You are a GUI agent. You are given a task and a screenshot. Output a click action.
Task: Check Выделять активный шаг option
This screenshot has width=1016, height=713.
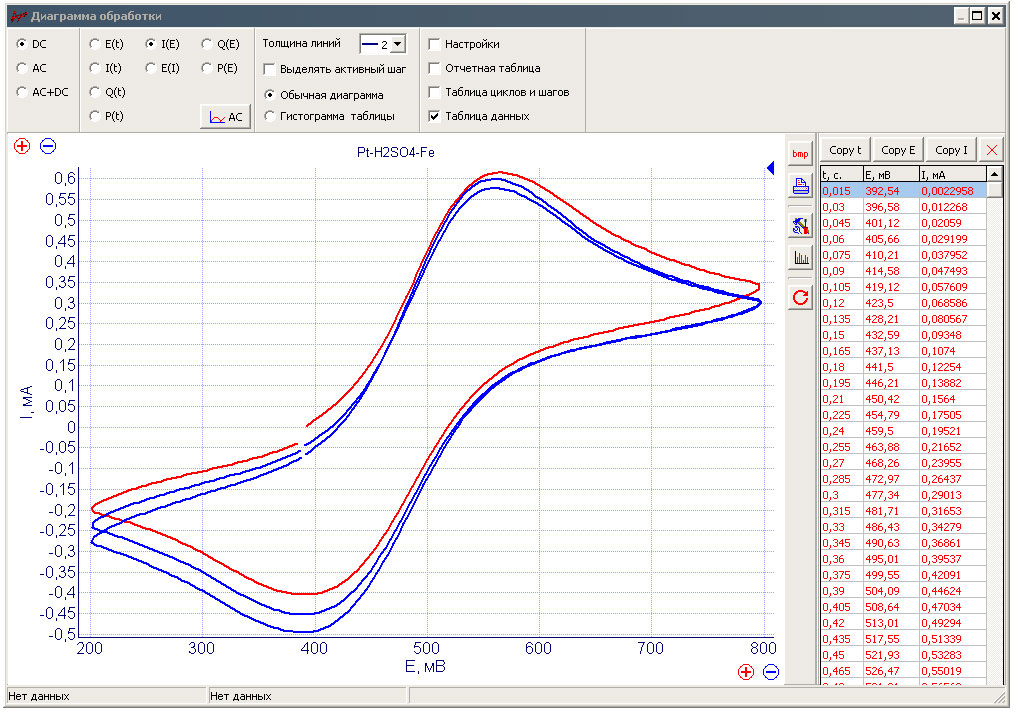pyautogui.click(x=270, y=69)
